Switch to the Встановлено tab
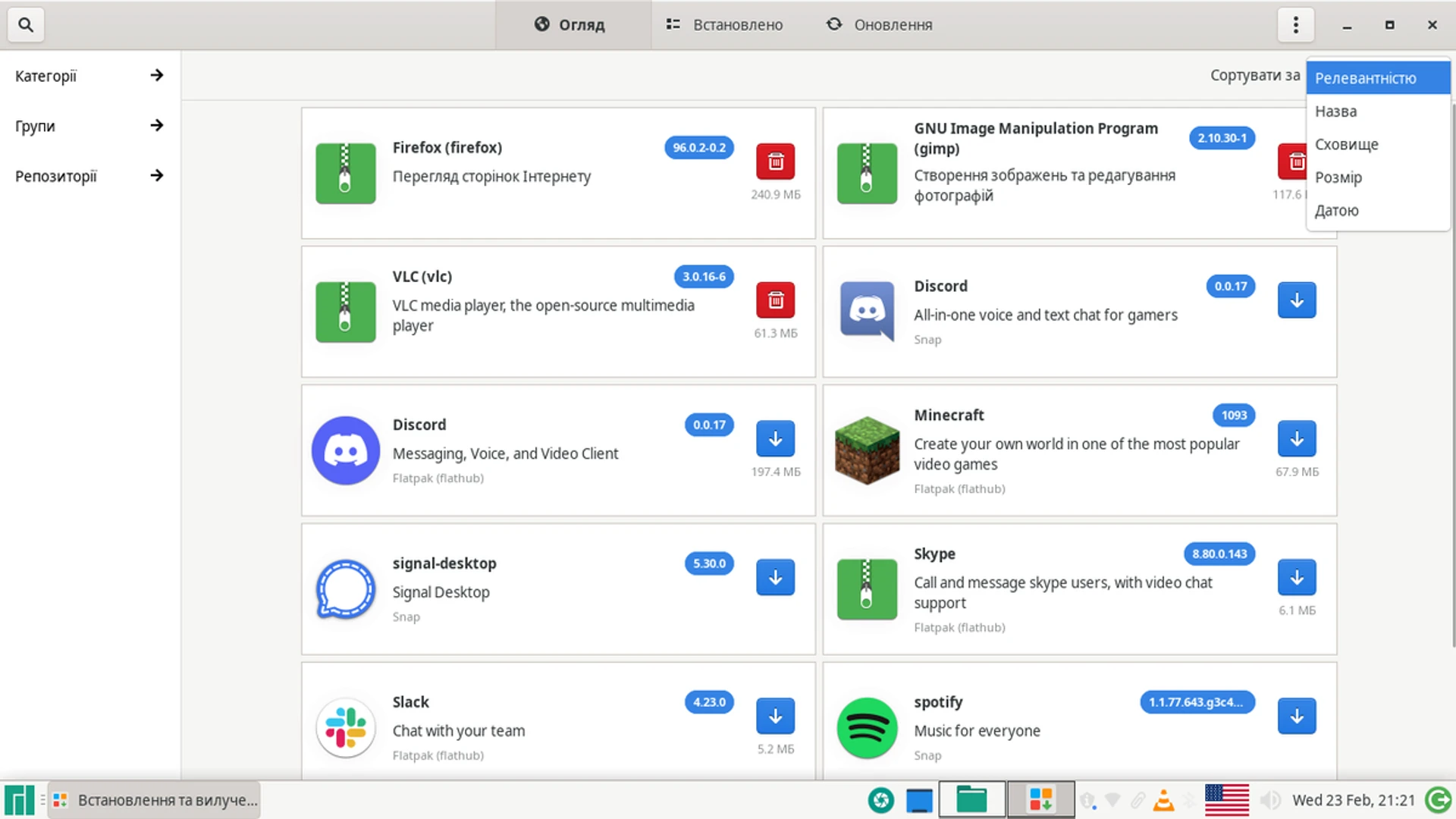This screenshot has width=1456, height=819. 725,25
